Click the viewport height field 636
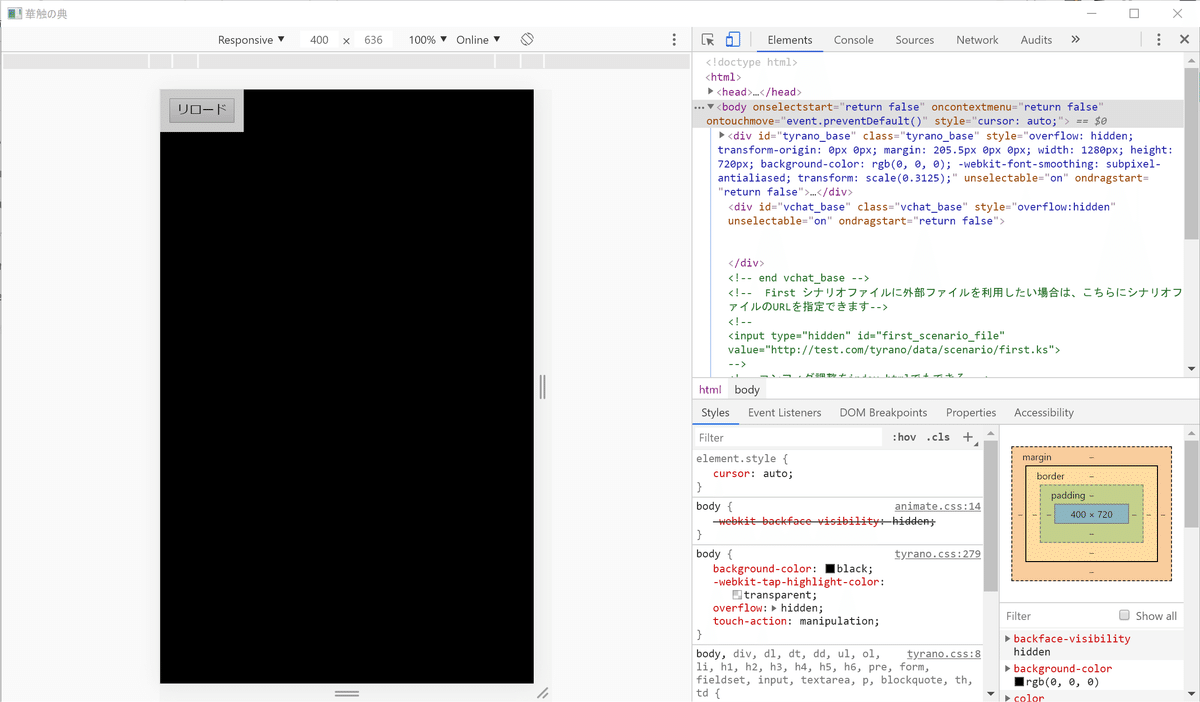Viewport: 1200px width, 702px height. pos(373,40)
